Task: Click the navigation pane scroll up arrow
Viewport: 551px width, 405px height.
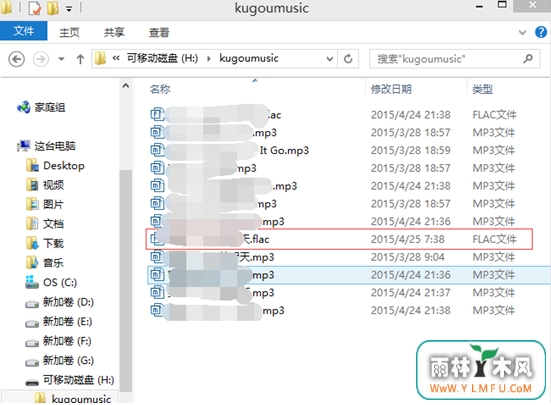Action: pyautogui.click(x=125, y=86)
